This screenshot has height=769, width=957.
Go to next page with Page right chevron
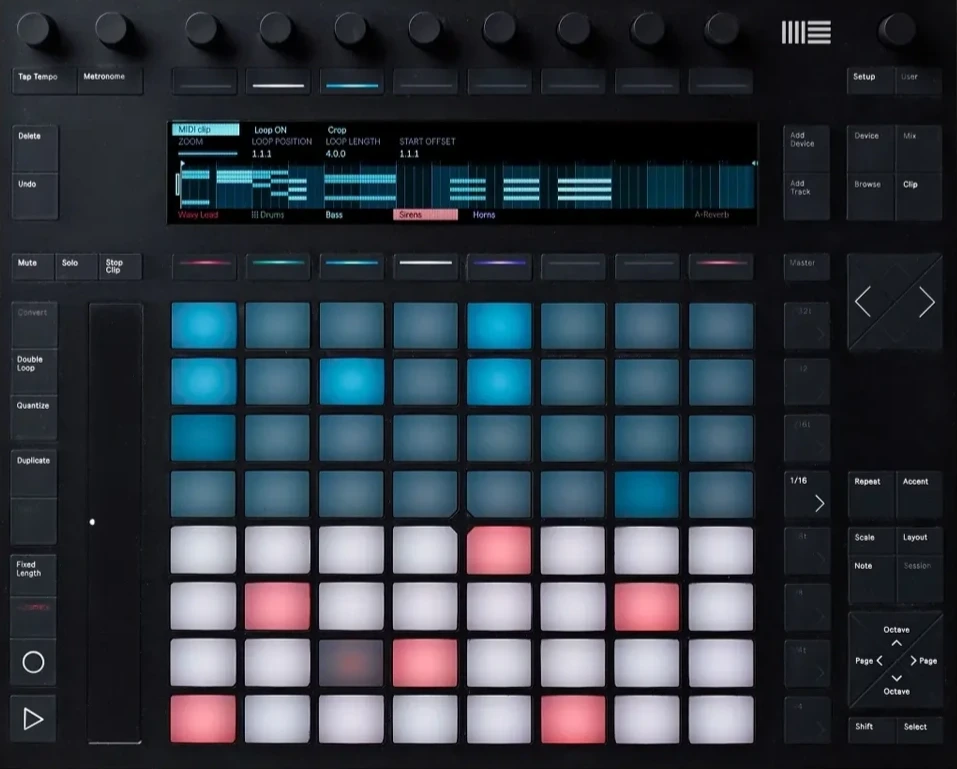click(913, 660)
